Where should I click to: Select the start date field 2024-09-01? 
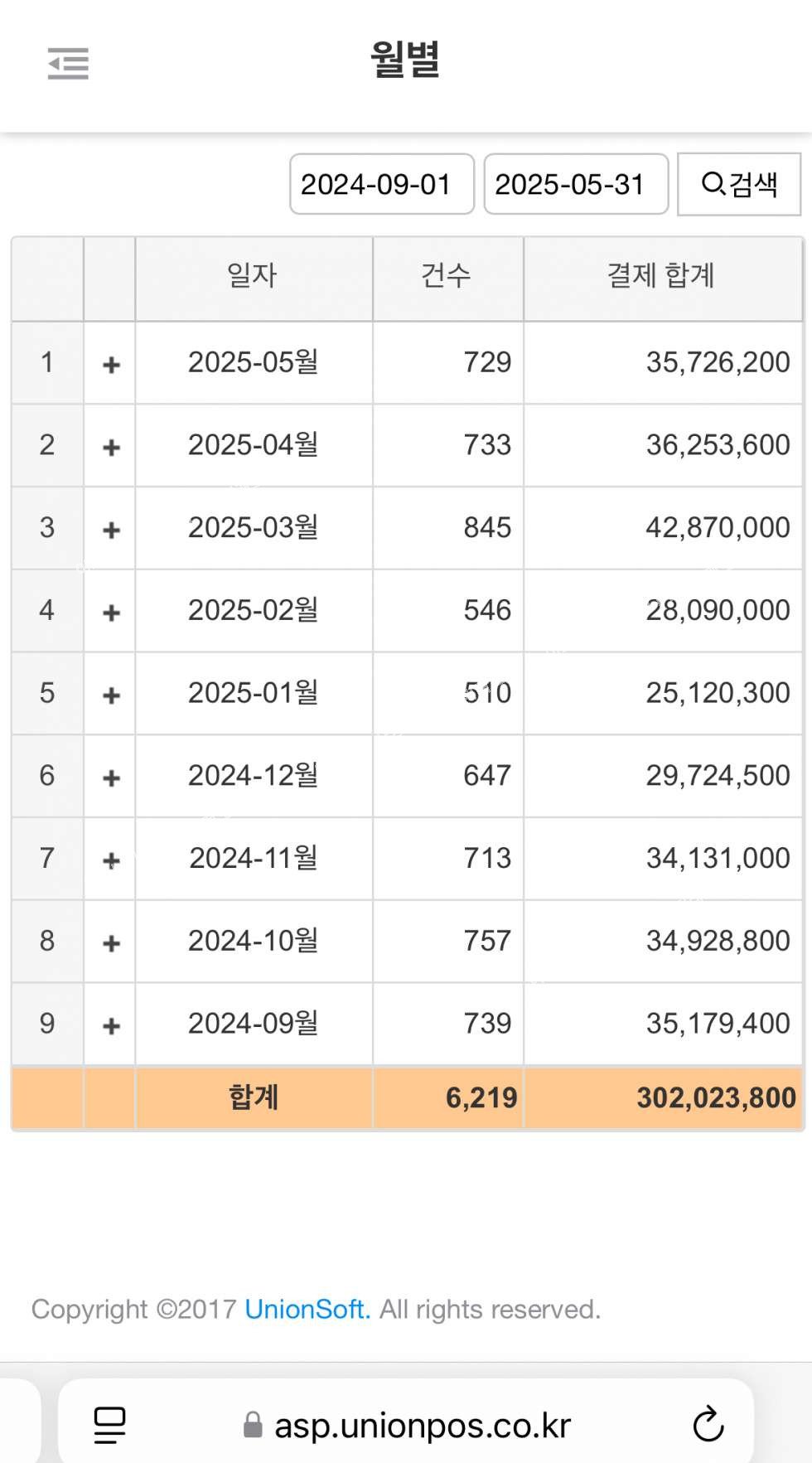(382, 184)
